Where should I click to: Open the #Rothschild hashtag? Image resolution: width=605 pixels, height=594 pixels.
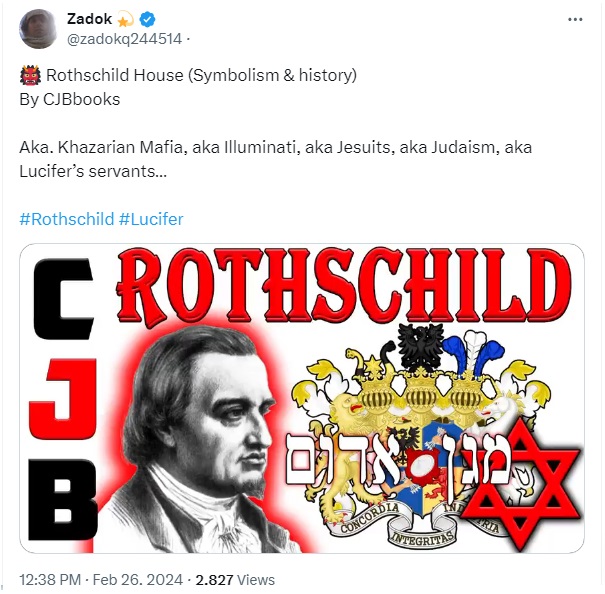point(67,219)
